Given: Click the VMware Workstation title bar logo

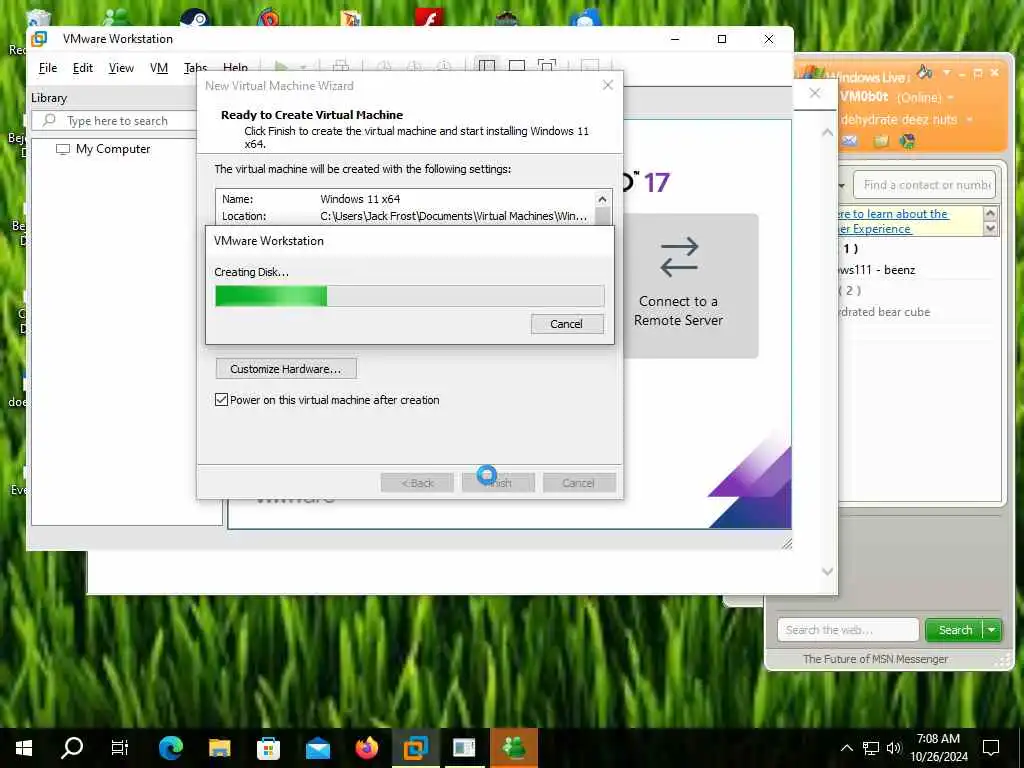Looking at the screenshot, I should pos(39,39).
